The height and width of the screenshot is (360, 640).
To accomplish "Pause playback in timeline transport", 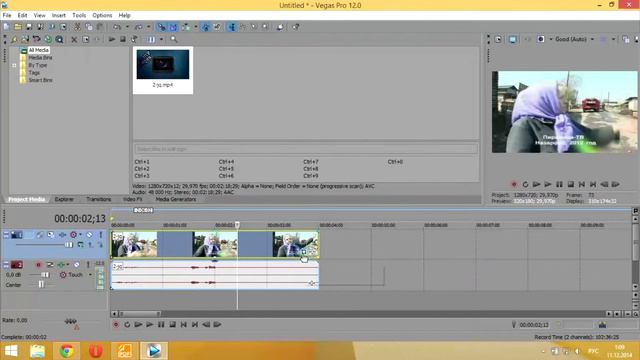I will 161,324.
